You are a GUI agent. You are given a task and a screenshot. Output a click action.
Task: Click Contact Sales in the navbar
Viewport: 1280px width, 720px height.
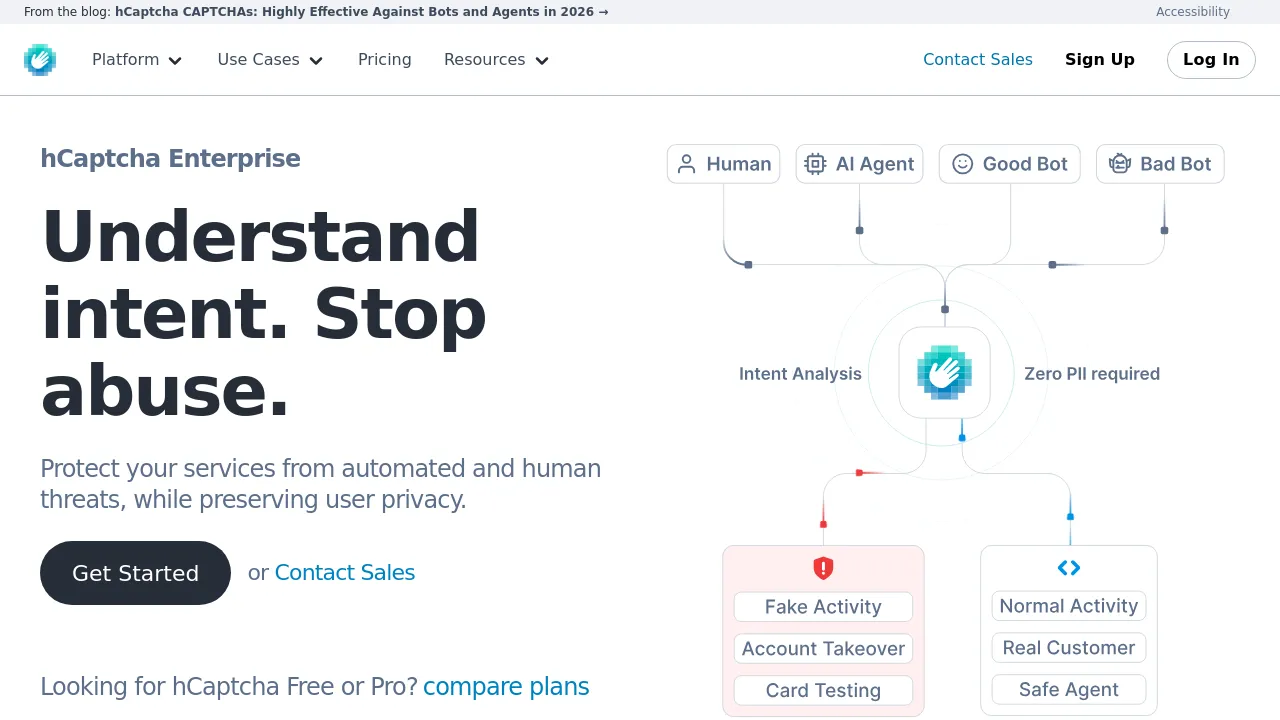click(978, 60)
